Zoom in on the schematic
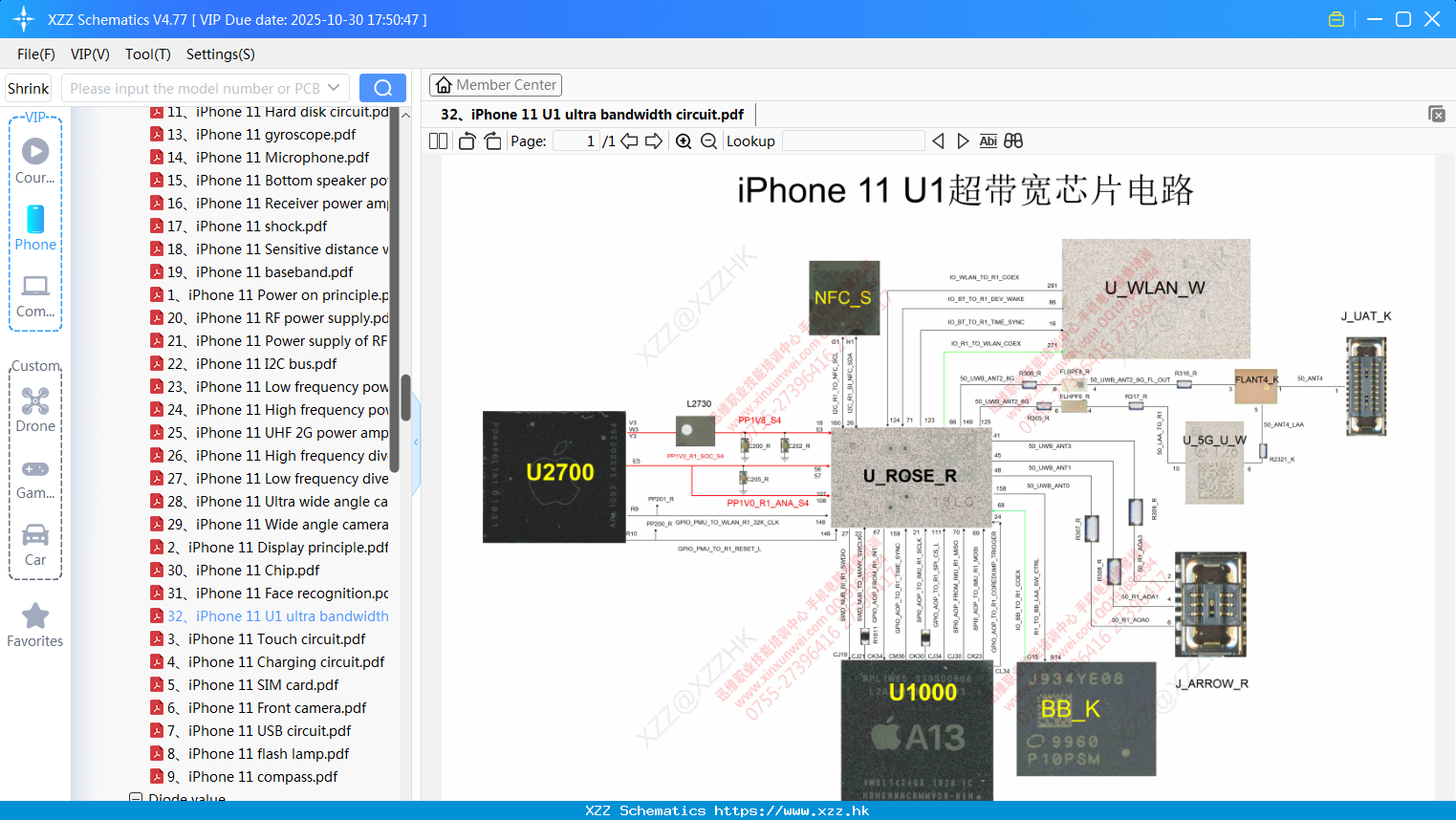The image size is (1456, 820). tap(684, 141)
